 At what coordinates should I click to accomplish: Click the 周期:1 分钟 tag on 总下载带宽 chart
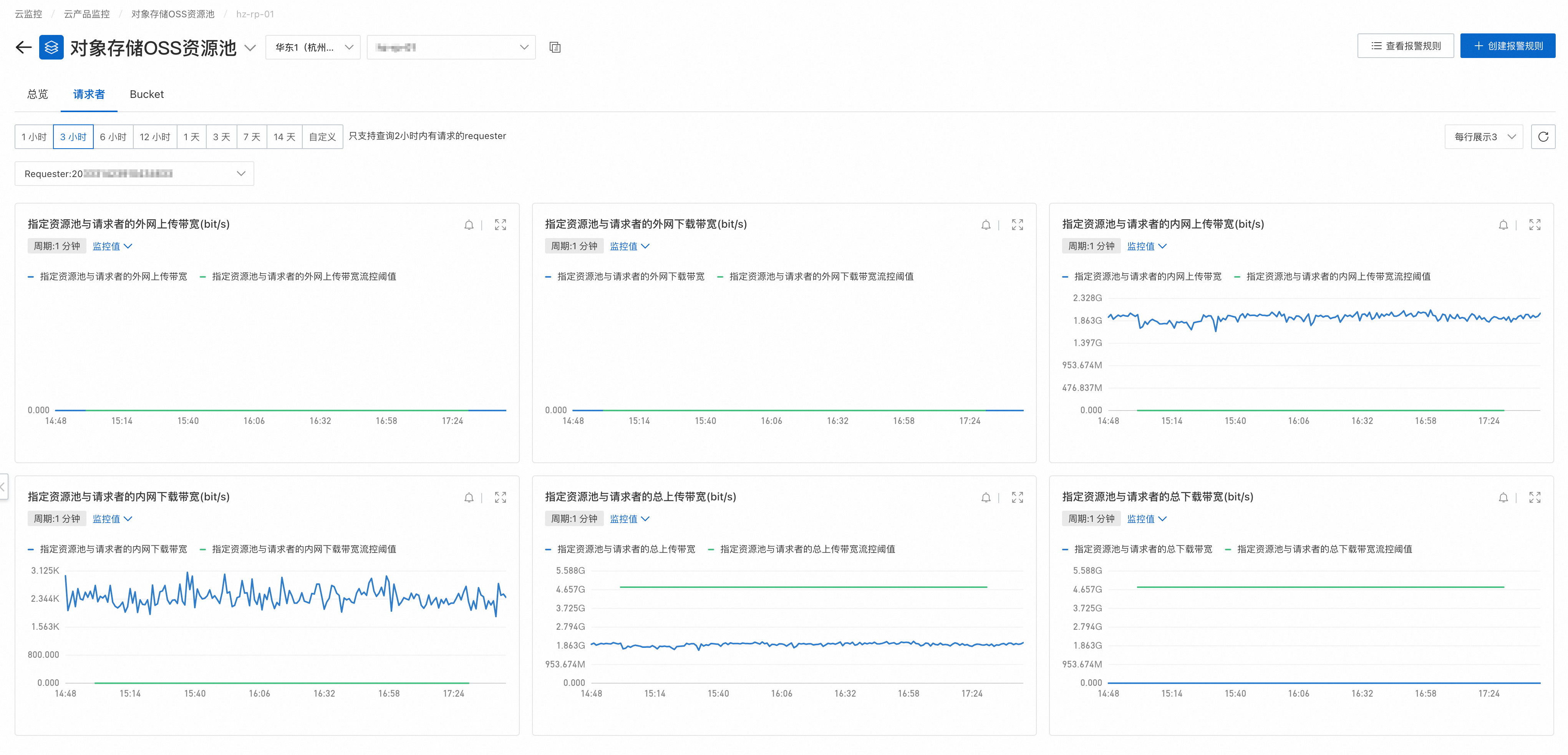(x=1091, y=519)
